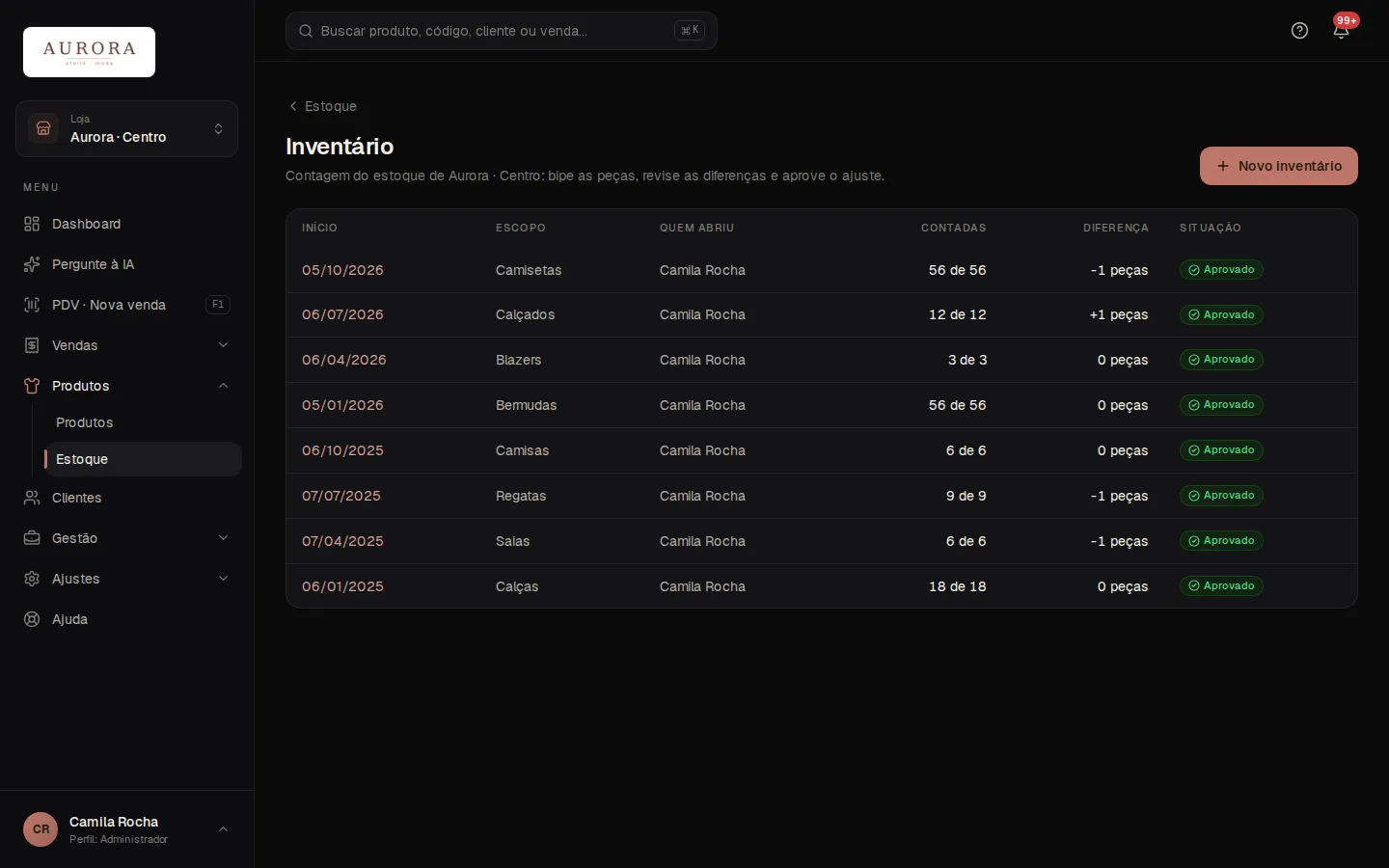Open the 05/10/2026 inventory entry
The width and height of the screenshot is (1389, 868).
[342, 270]
